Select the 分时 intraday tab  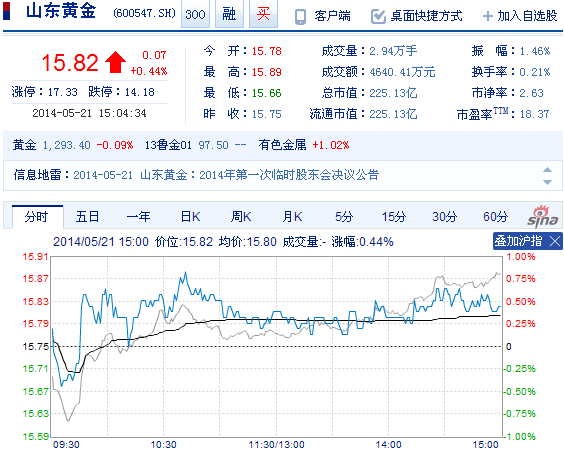[x=37, y=217]
